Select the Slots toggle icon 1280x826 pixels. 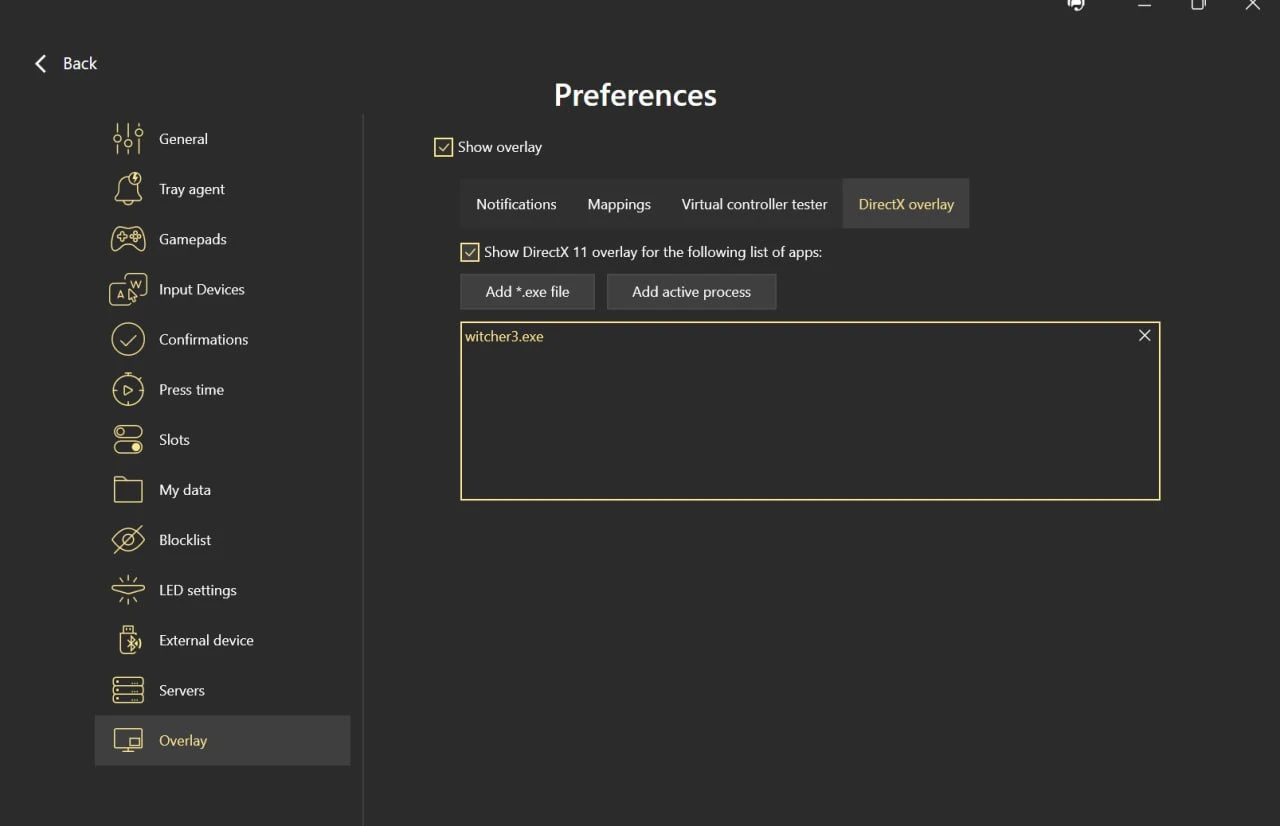pyautogui.click(x=128, y=439)
